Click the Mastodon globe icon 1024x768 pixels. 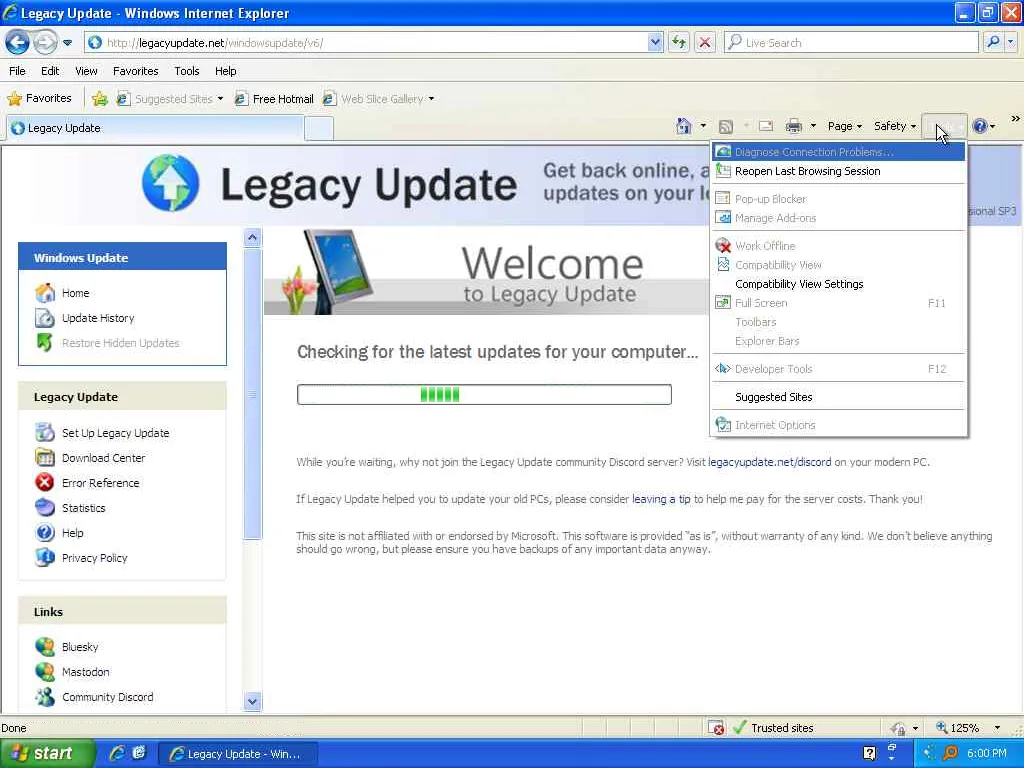point(44,672)
